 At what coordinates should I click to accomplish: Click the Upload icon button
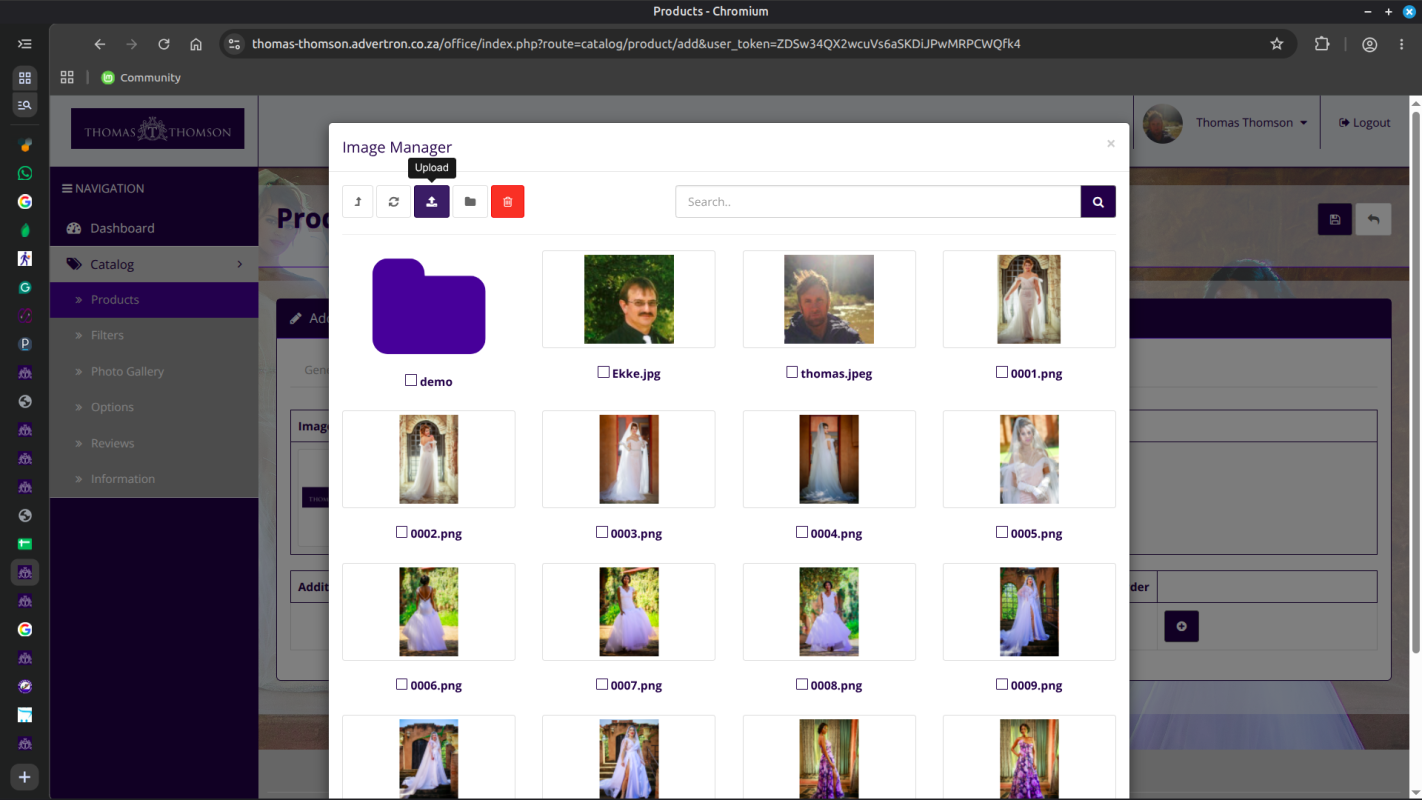pos(432,201)
